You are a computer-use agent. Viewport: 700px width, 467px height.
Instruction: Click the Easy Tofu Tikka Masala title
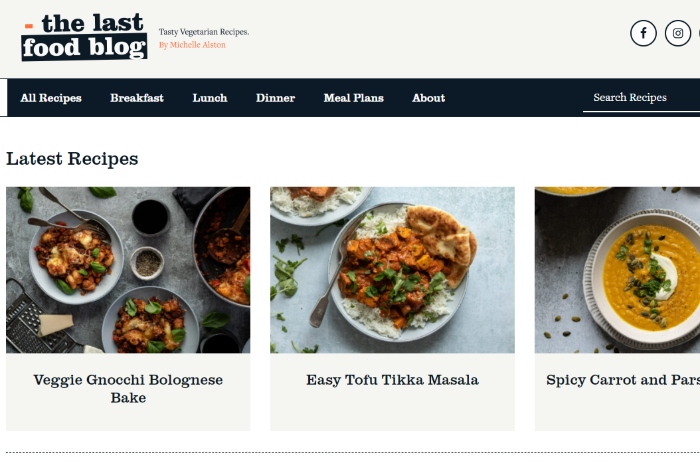(x=392, y=380)
